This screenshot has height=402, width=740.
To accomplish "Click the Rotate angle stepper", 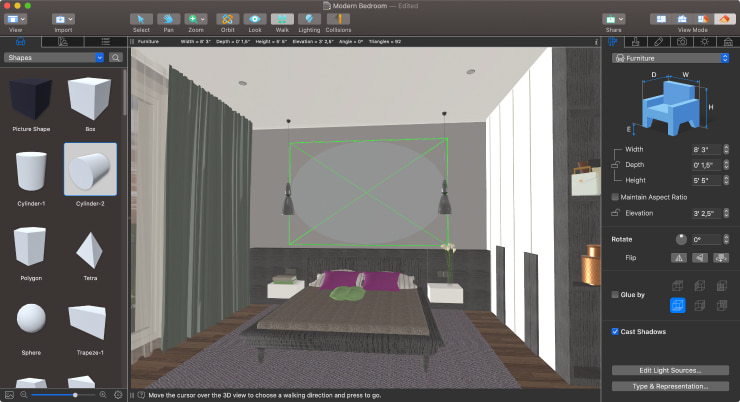I will (x=726, y=239).
